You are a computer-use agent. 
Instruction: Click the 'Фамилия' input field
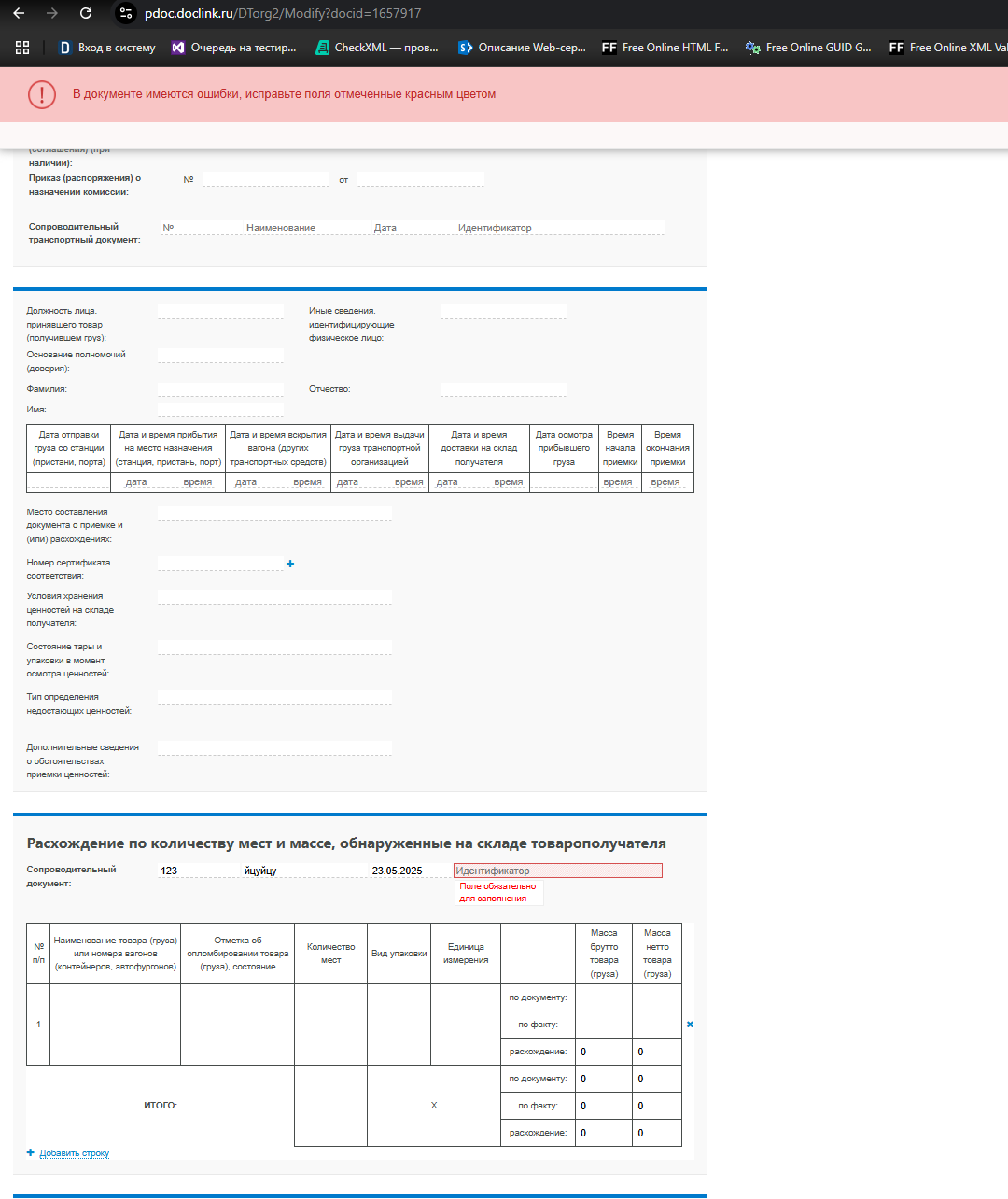point(220,389)
